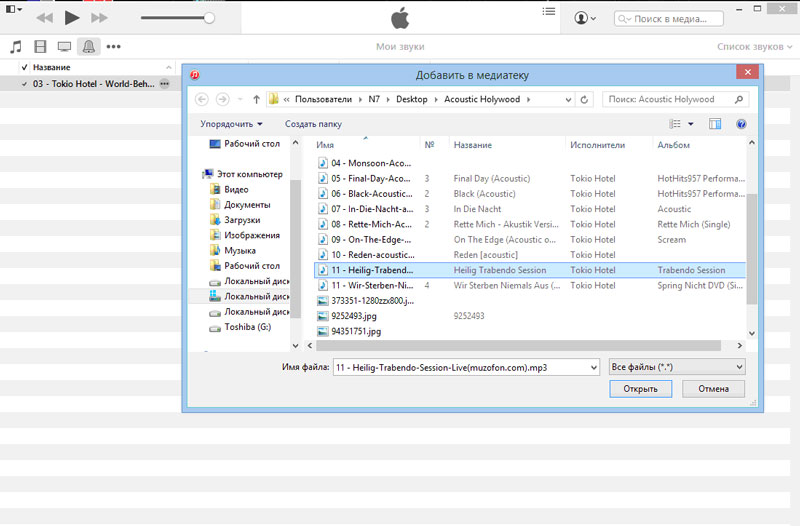Select file 05 - Final-Day-Acoustic

point(365,178)
